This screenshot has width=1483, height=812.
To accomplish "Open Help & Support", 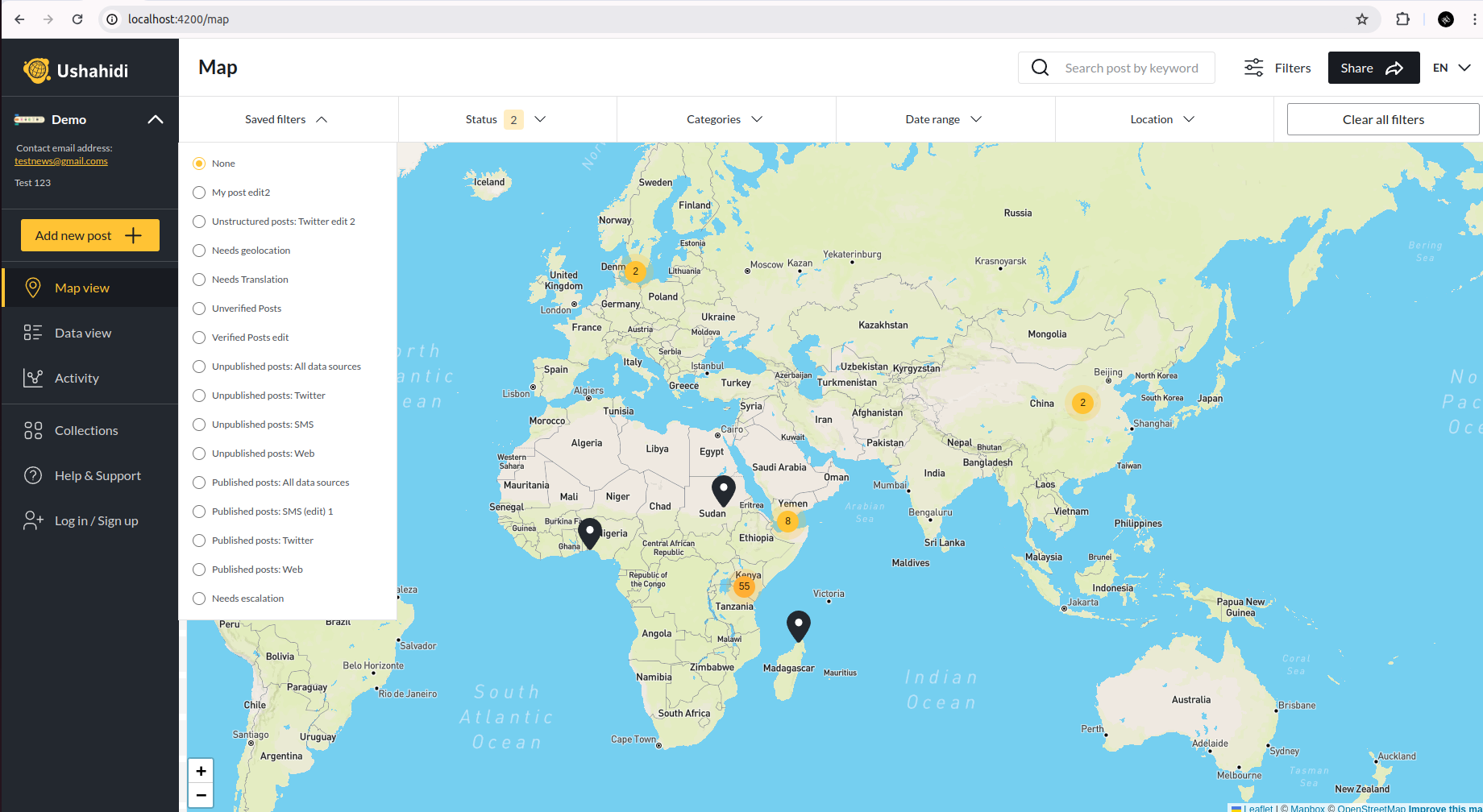I will pos(90,475).
